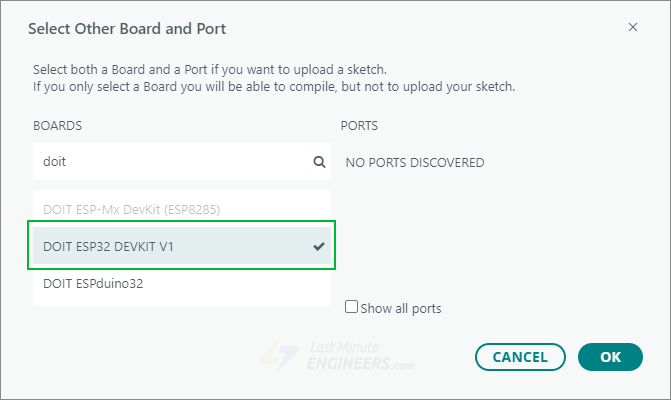Click the magnifier search icon in board filter
The height and width of the screenshot is (400, 671).
click(x=319, y=161)
